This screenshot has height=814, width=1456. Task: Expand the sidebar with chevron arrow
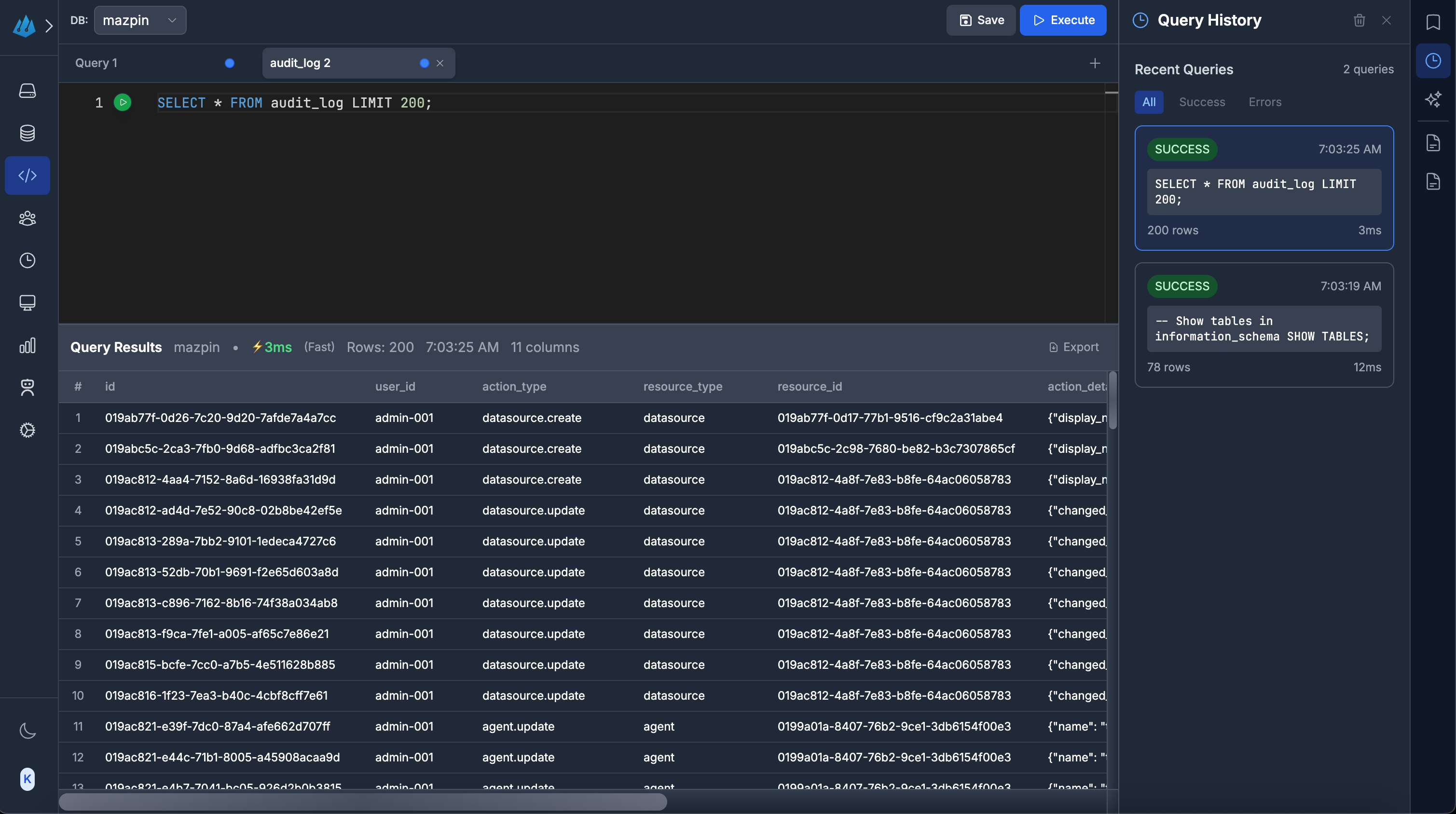click(x=49, y=26)
